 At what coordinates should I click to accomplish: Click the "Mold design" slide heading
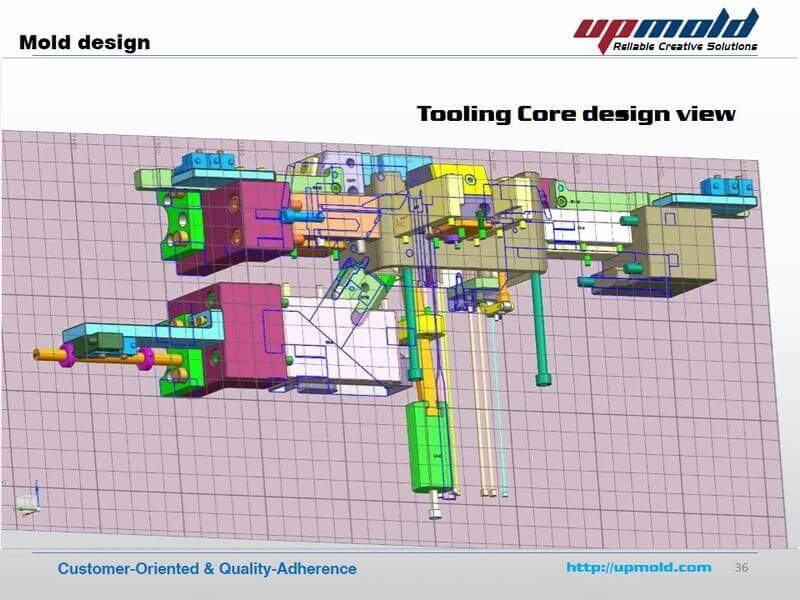tap(84, 42)
